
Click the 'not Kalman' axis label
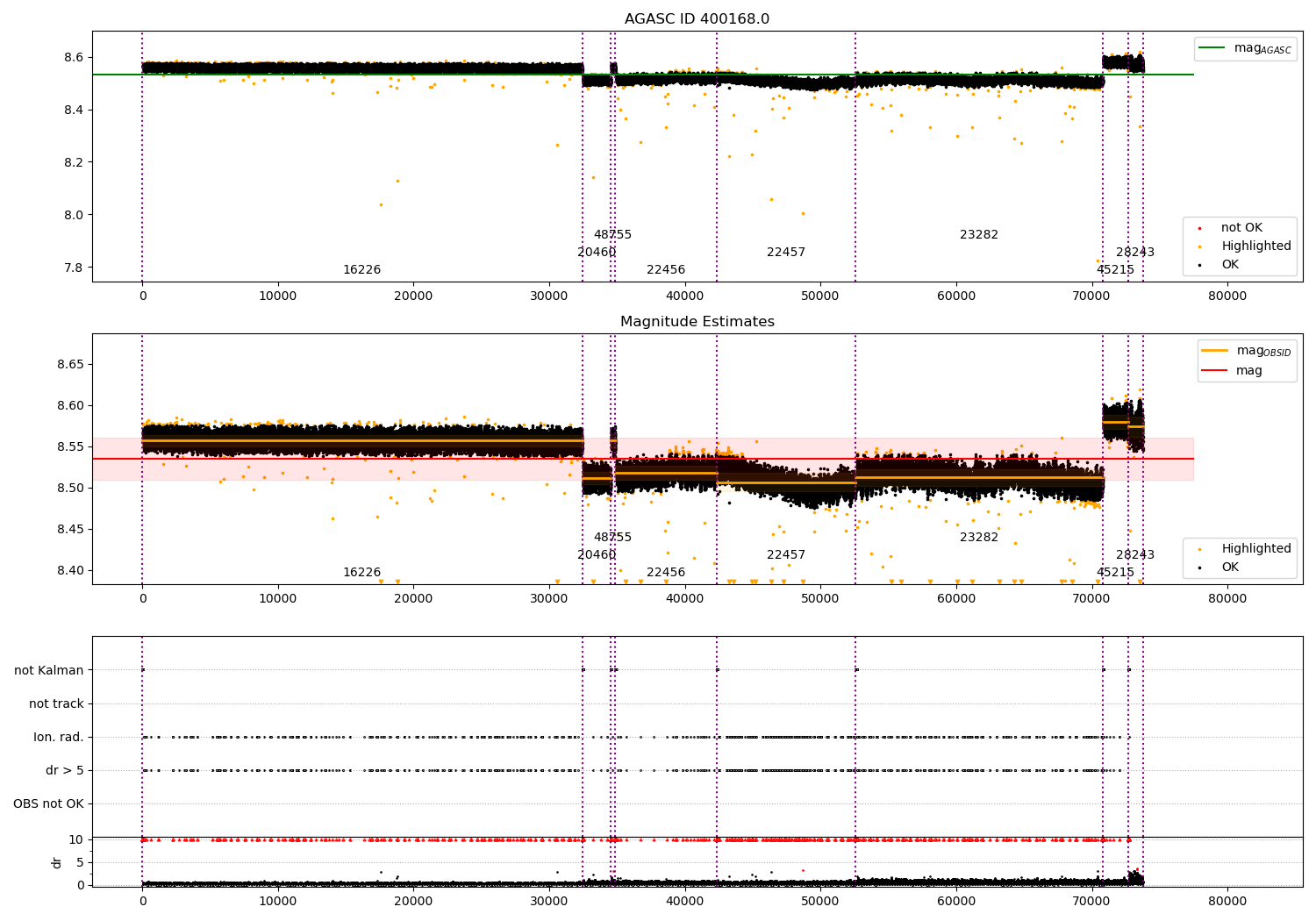coord(49,671)
